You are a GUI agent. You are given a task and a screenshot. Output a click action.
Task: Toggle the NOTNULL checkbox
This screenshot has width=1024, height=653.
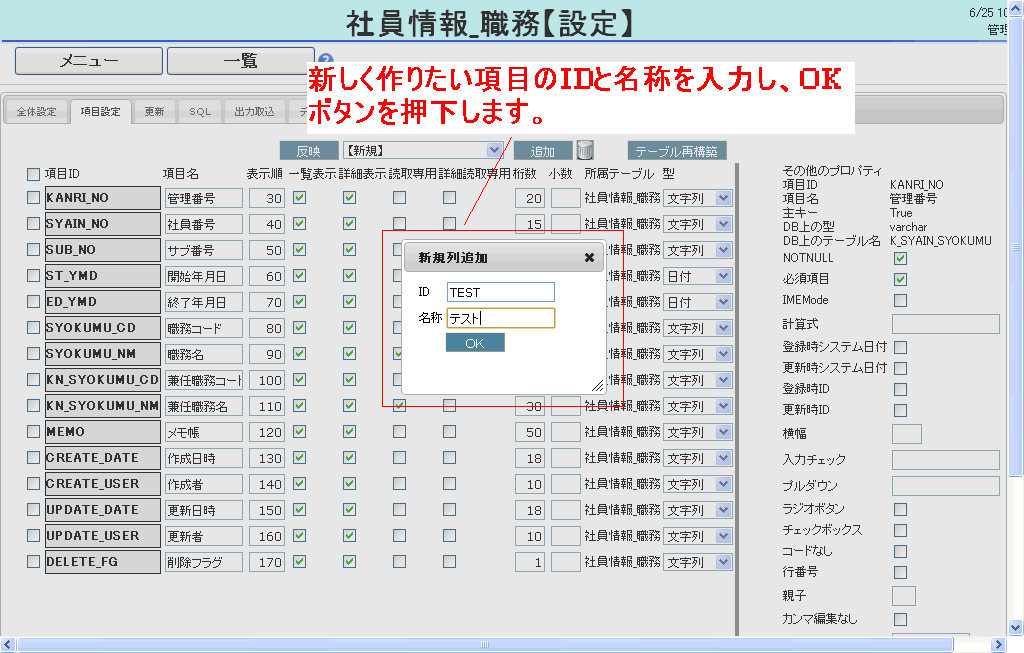click(x=900, y=258)
